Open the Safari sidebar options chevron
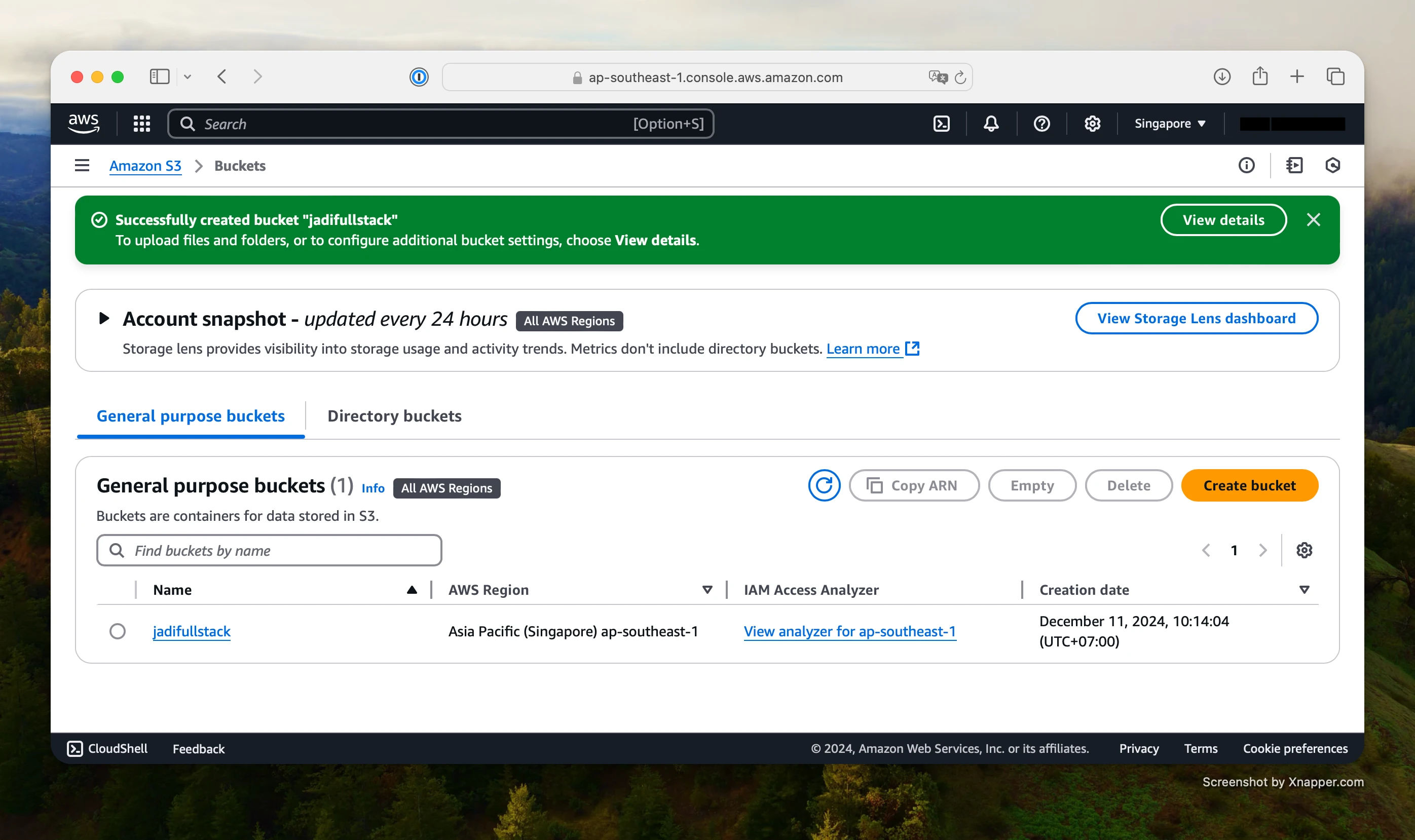 tap(188, 77)
